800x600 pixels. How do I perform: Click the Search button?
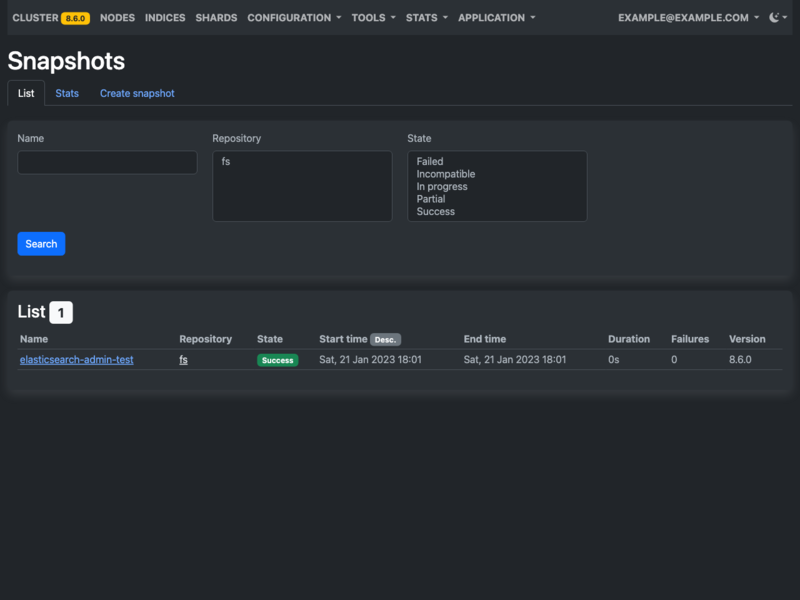coord(41,243)
